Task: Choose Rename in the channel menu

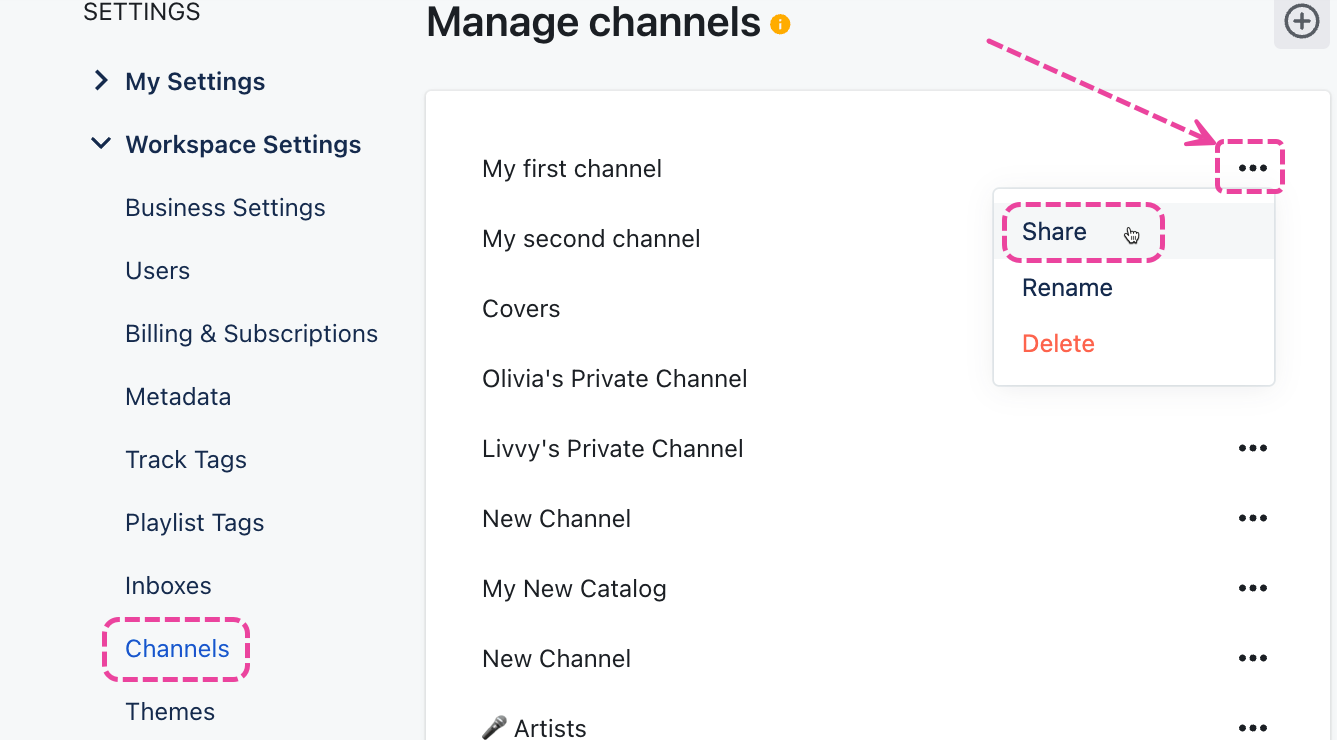Action: (x=1067, y=288)
